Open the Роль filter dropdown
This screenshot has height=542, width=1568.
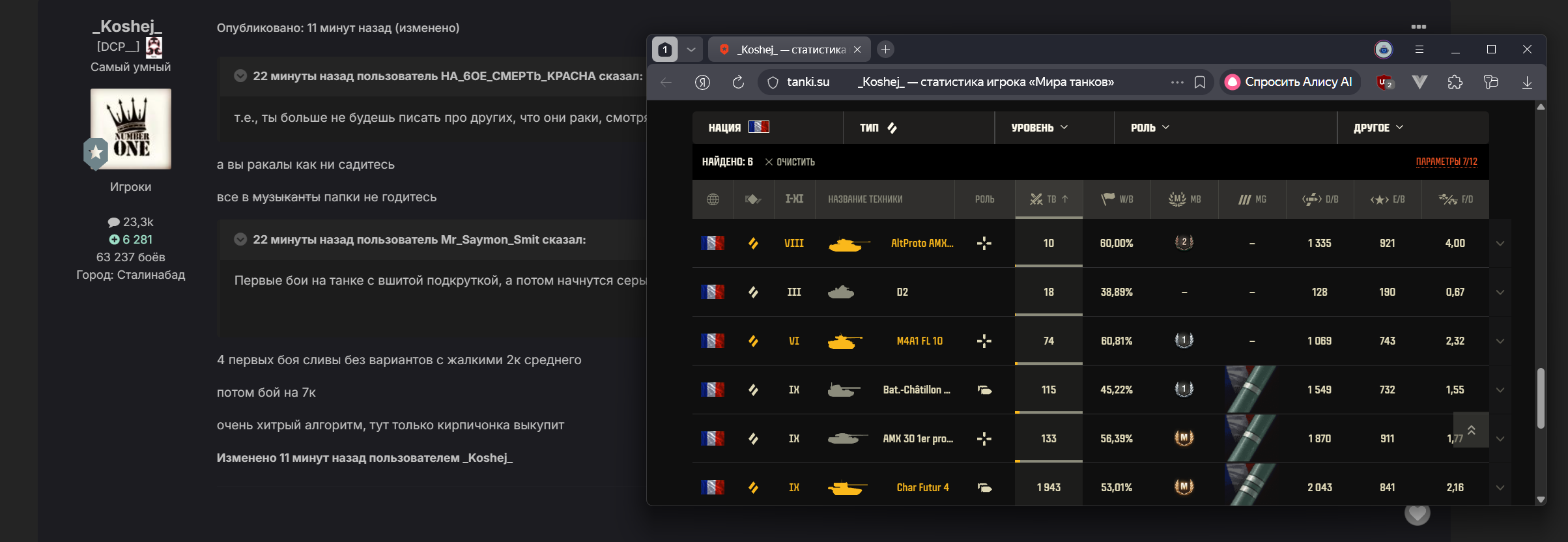1150,128
